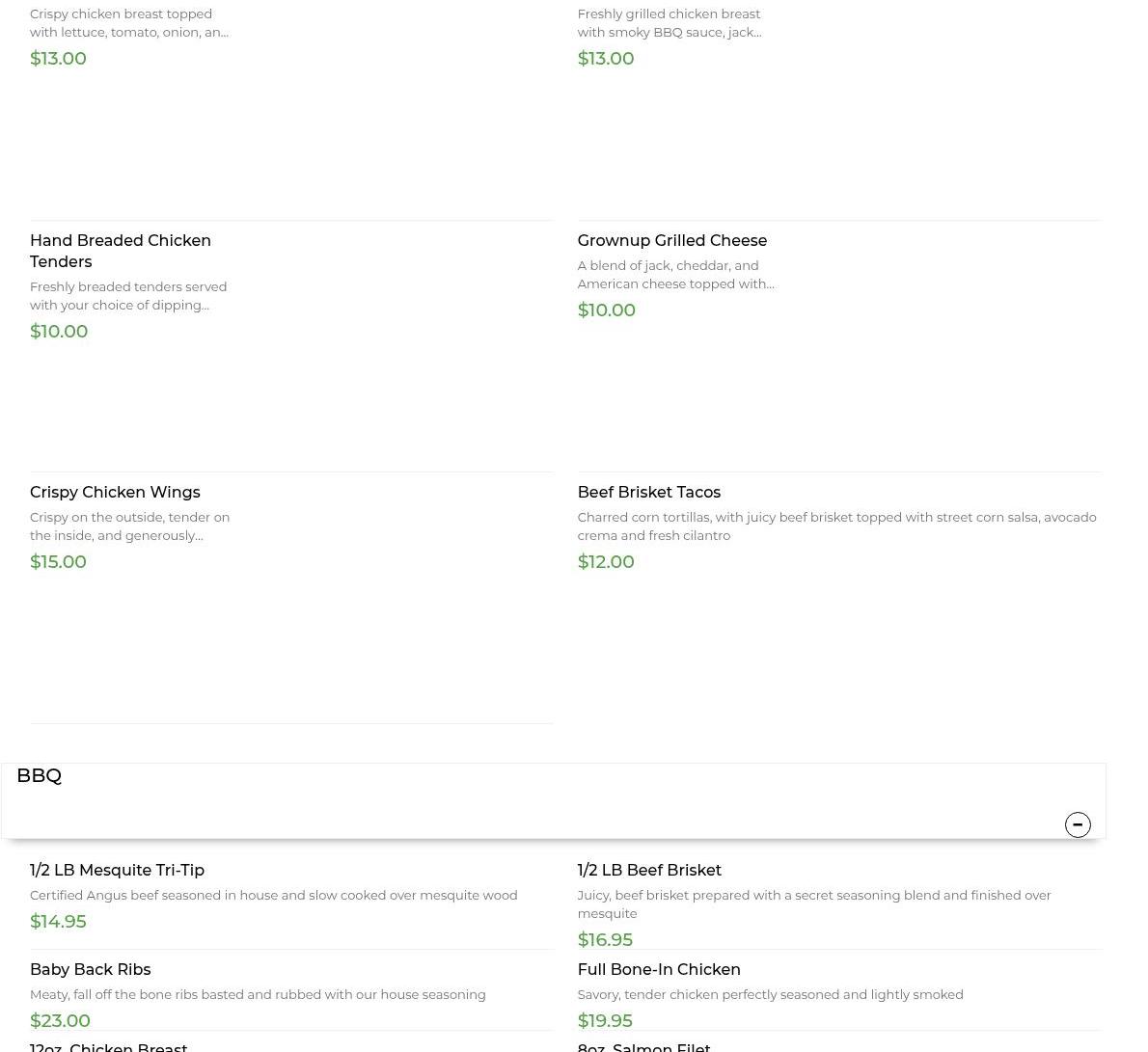Click the $19.95 Full Bone-In Chicken price

(604, 1020)
